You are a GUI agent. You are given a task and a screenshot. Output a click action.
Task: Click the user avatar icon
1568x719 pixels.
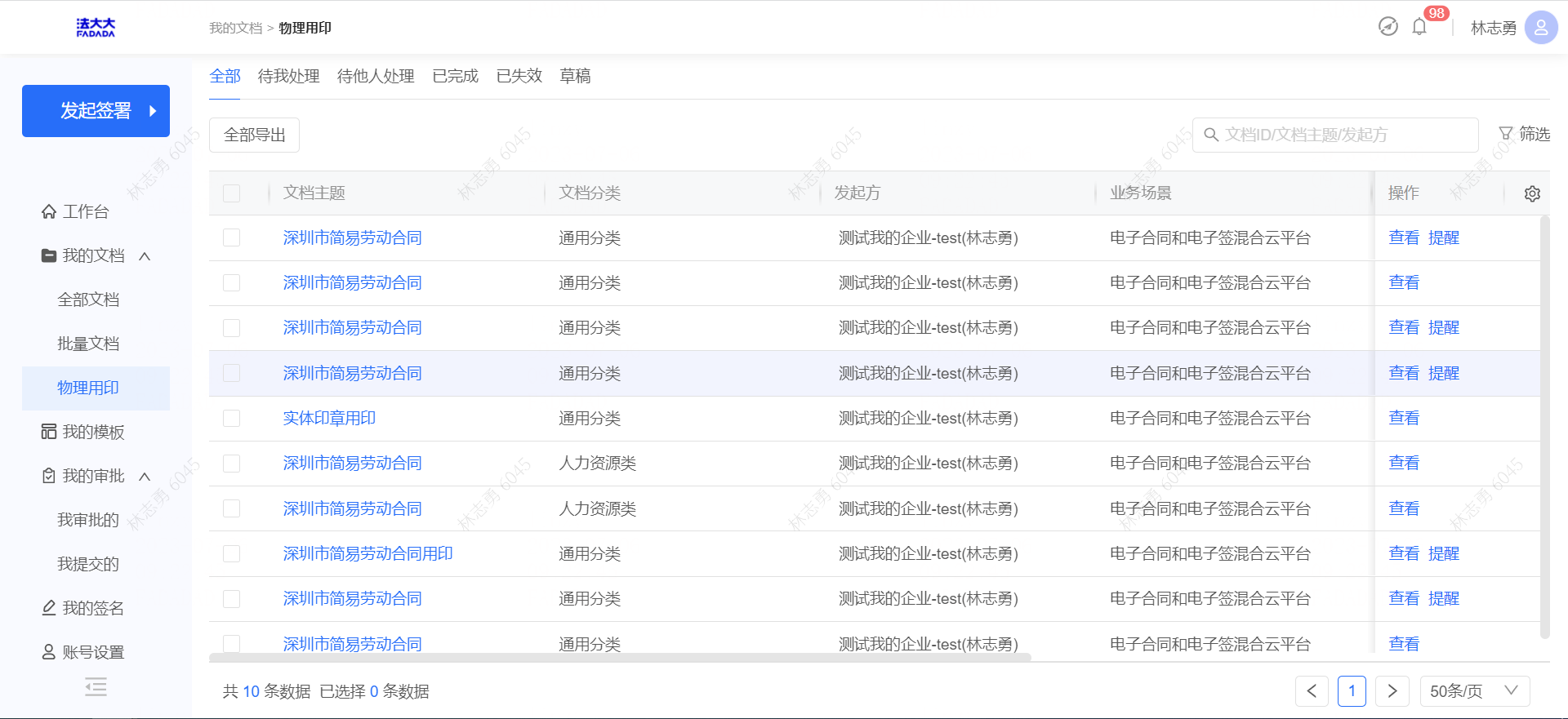tap(1541, 28)
